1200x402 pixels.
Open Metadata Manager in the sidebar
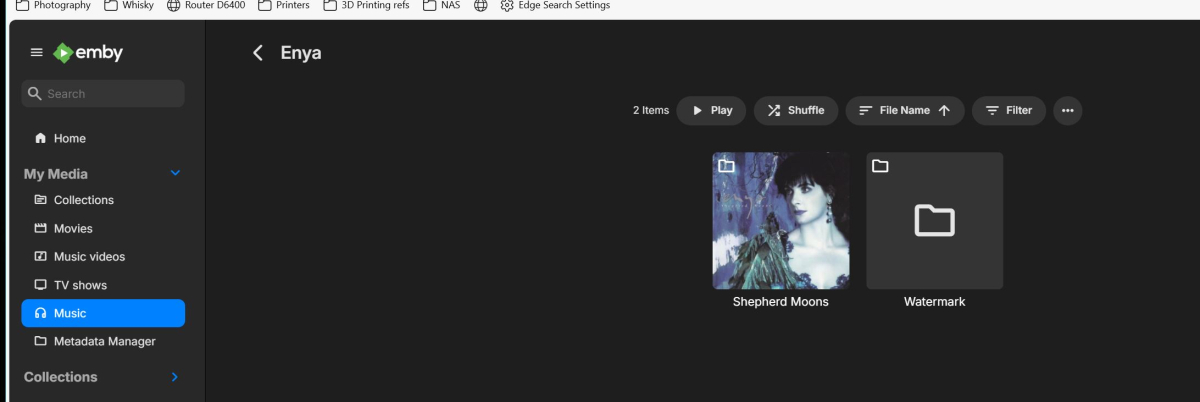(103, 341)
